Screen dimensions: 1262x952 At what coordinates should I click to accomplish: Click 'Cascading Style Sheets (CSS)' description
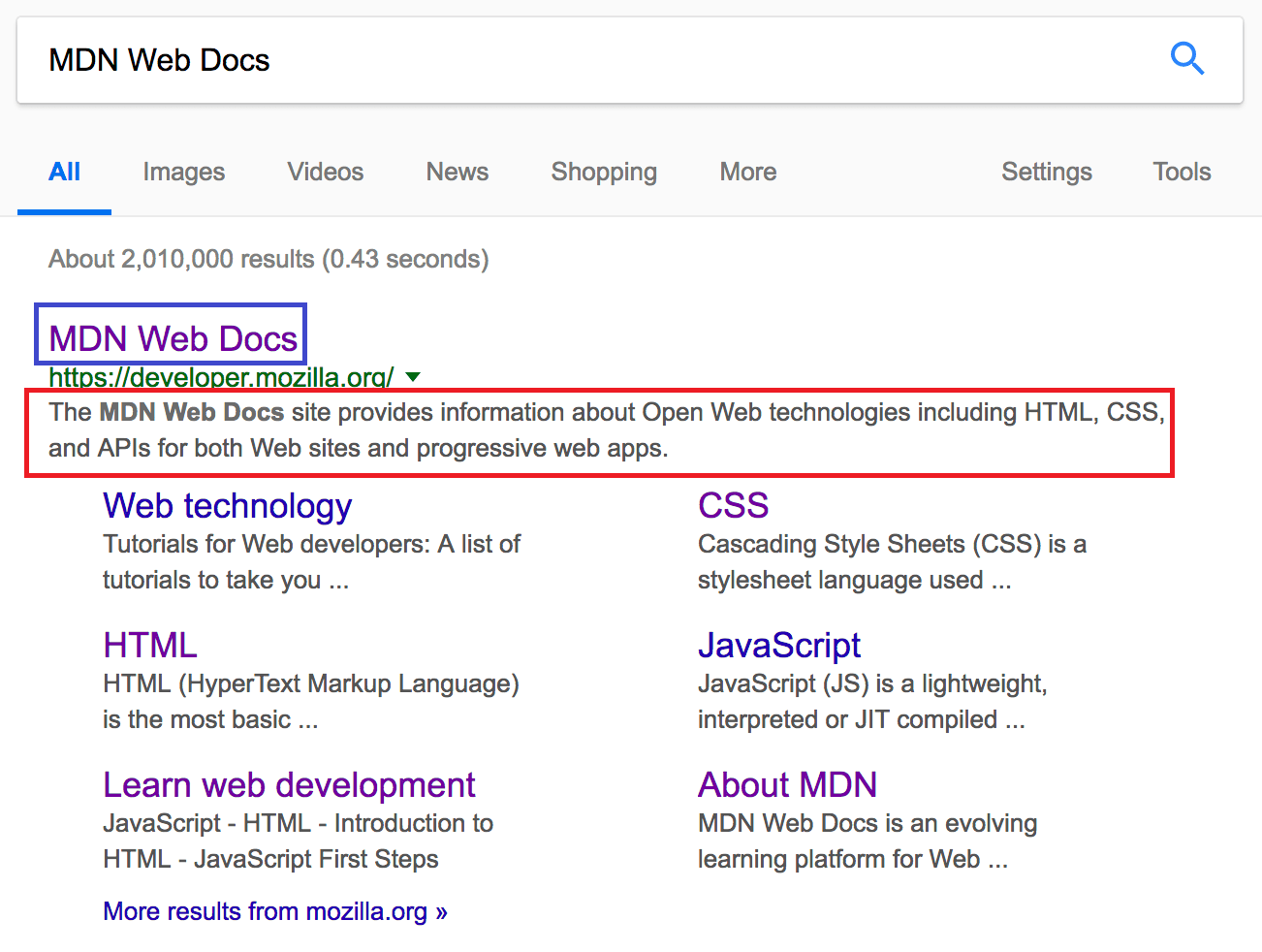point(892,561)
